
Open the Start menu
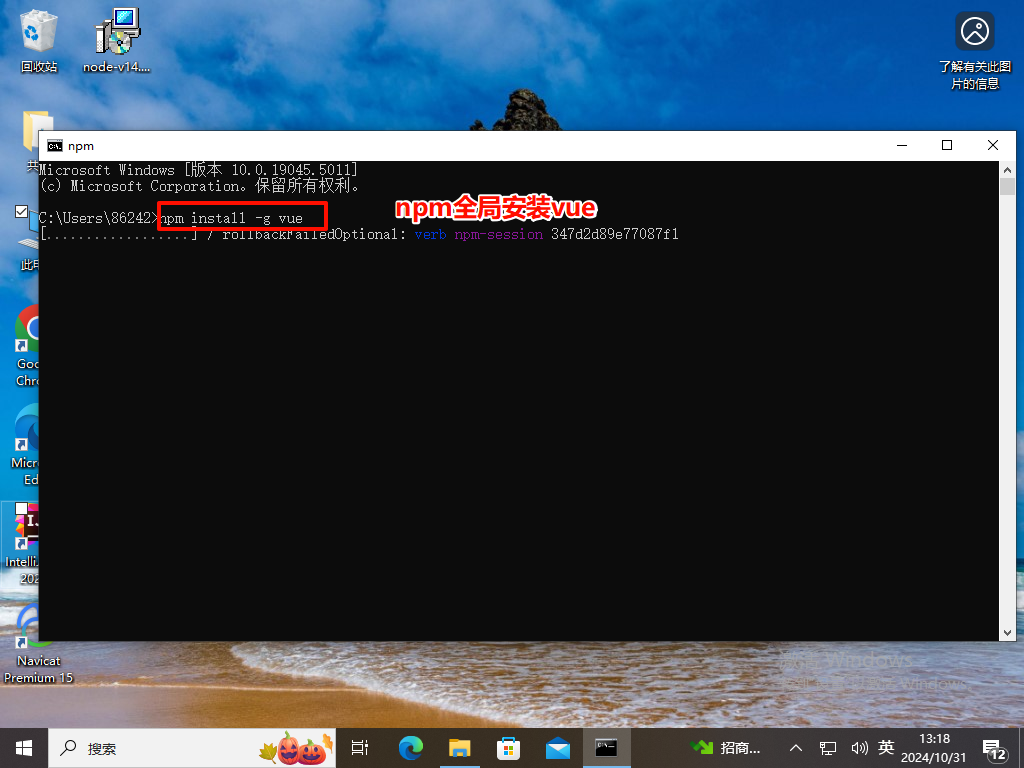point(22,747)
